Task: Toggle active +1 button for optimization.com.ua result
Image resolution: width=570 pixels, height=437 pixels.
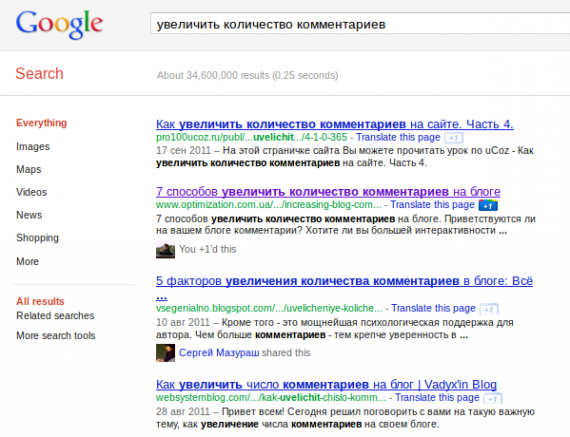Action: [488, 205]
